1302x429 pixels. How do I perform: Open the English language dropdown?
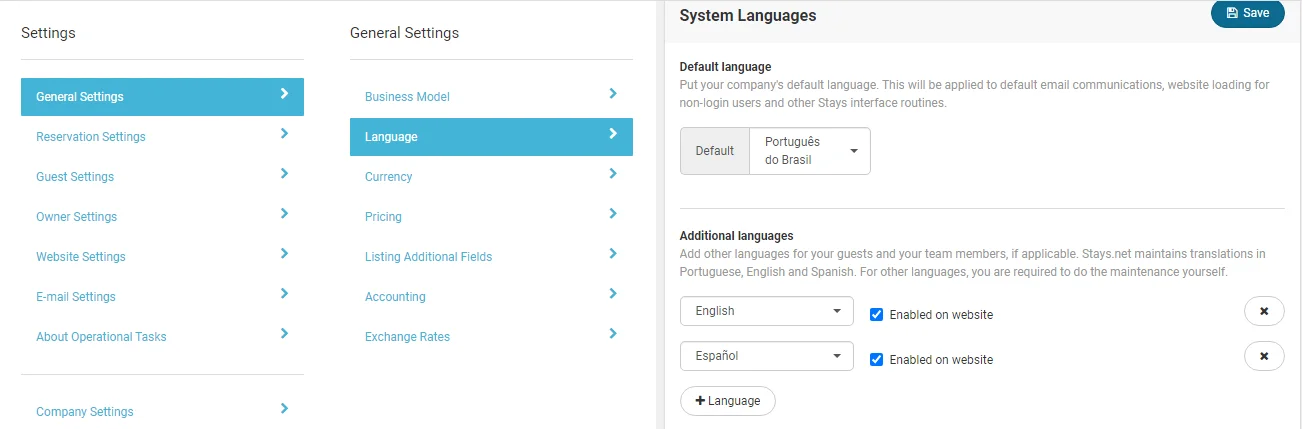click(766, 311)
